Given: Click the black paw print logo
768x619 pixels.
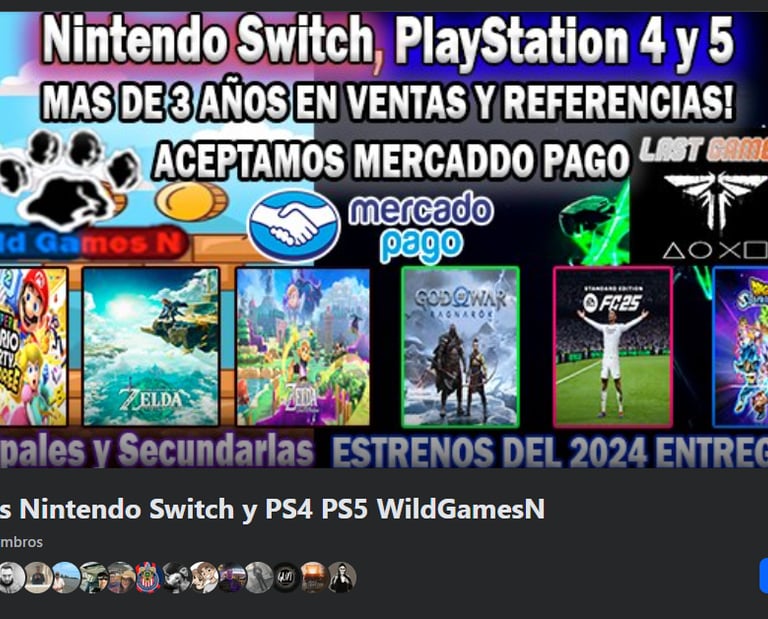Looking at the screenshot, I should (x=69, y=181).
